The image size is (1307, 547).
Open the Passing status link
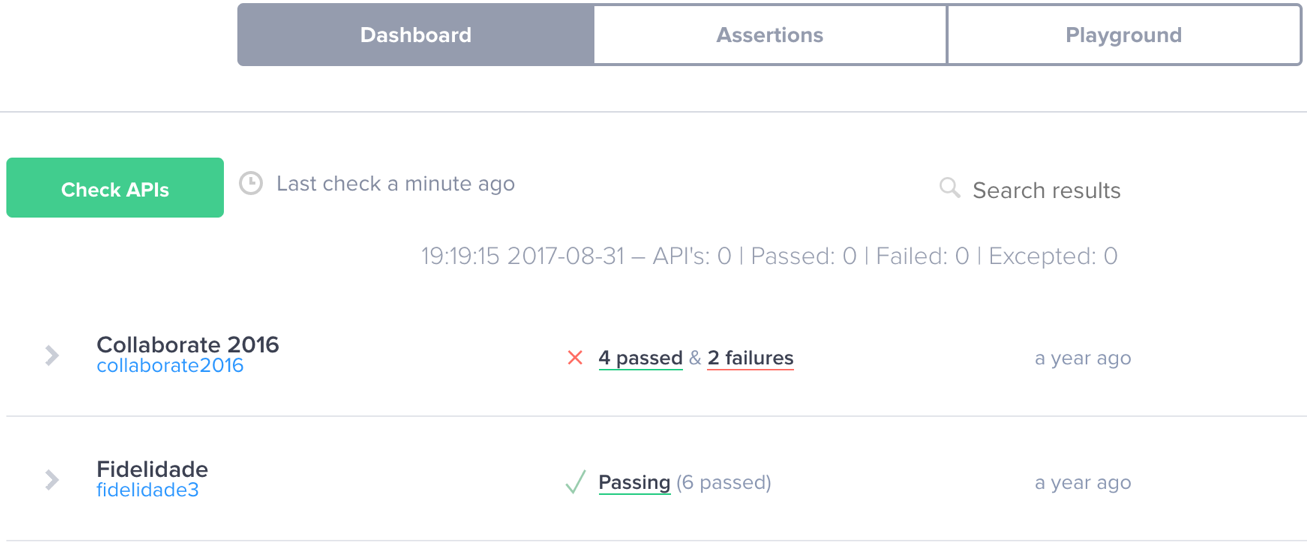(x=634, y=482)
